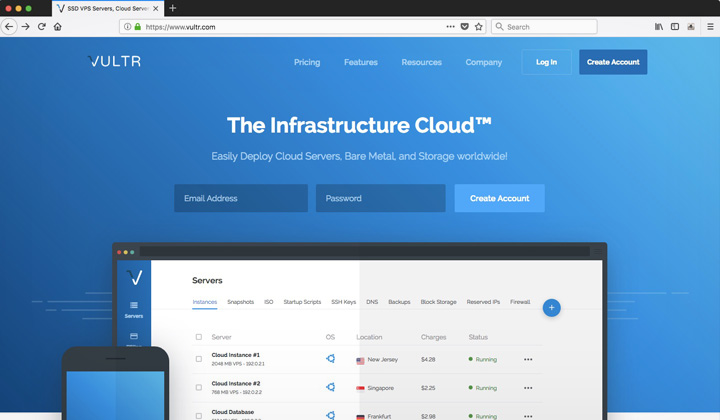This screenshot has height=420, width=720.
Task: Save page to Pocket icon
Action: coord(465,27)
